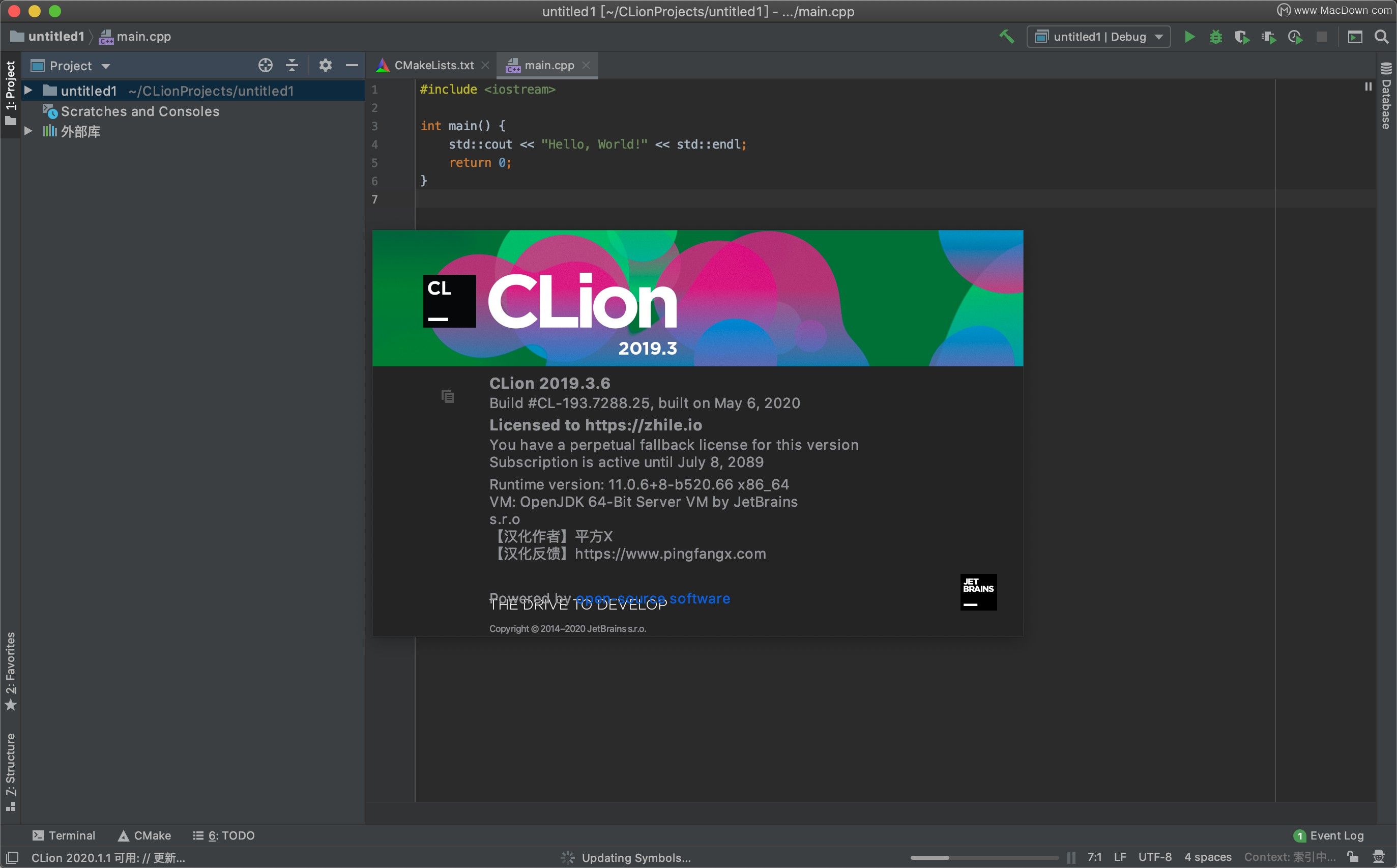This screenshot has height=868, width=1397.
Task: Copy About info via copy icon
Action: point(448,396)
